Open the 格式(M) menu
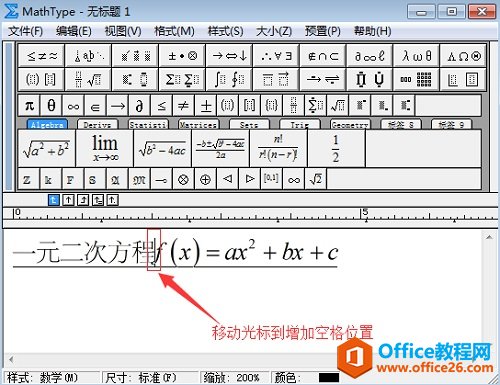Image resolution: width=500 pixels, height=385 pixels. tap(174, 31)
